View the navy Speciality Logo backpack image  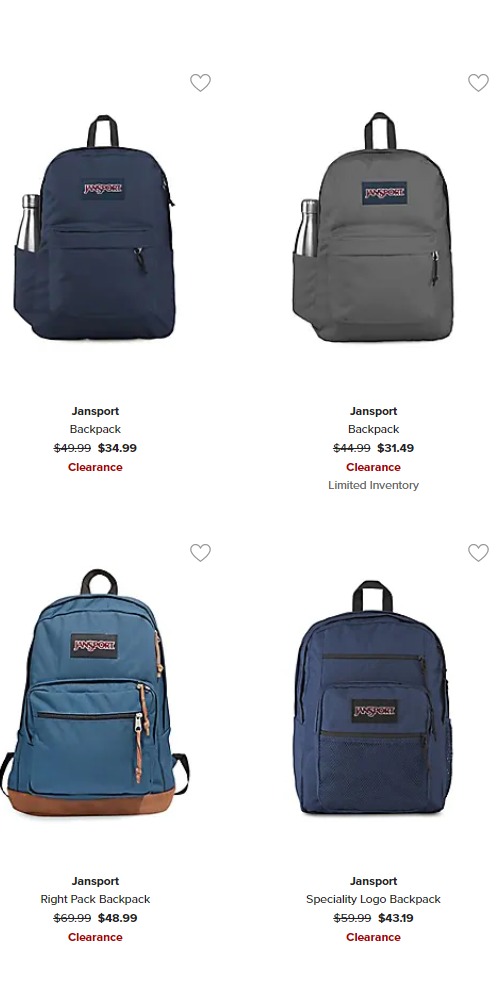pos(373,697)
